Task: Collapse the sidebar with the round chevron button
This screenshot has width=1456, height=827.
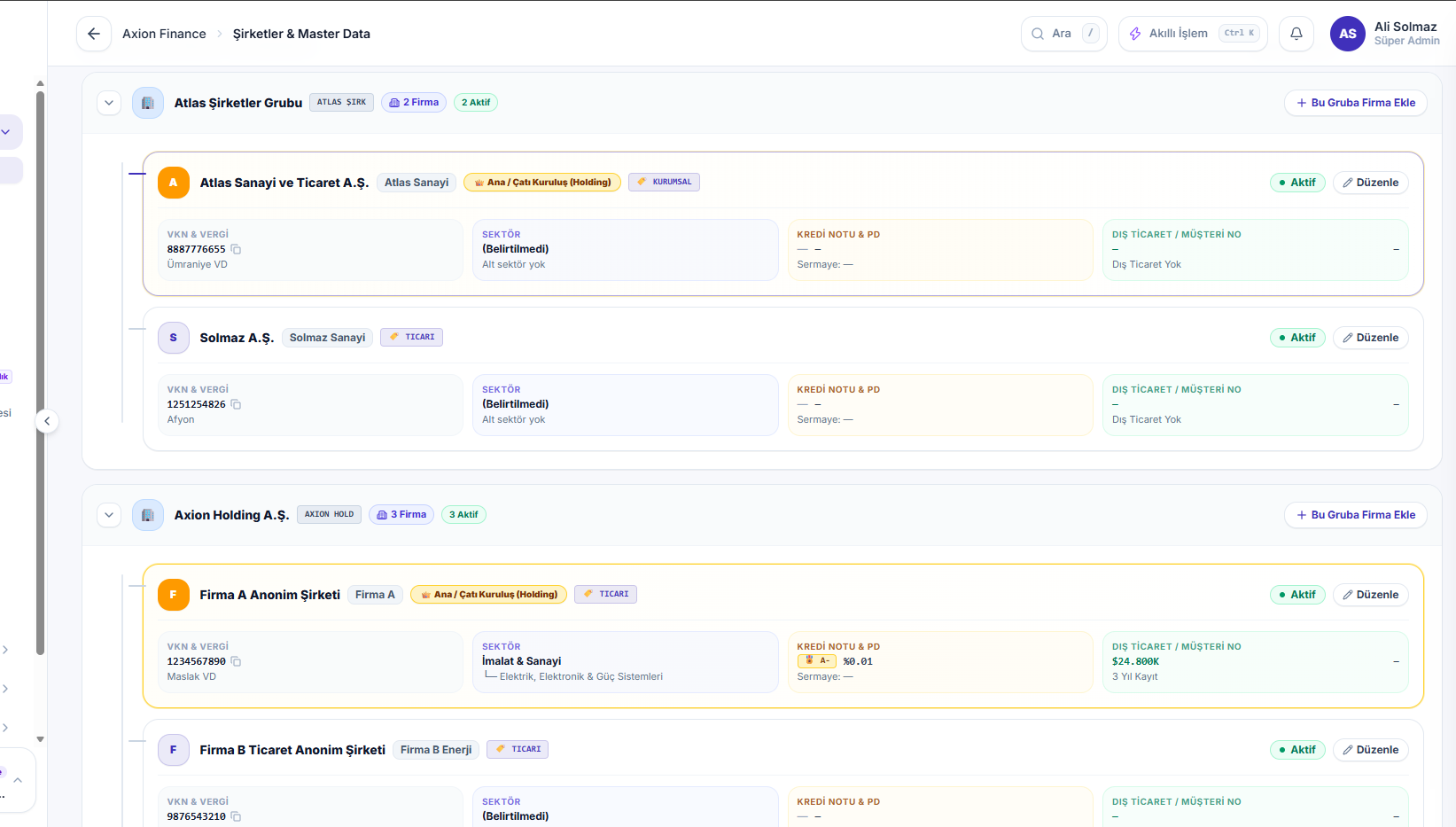Action: coord(47,421)
